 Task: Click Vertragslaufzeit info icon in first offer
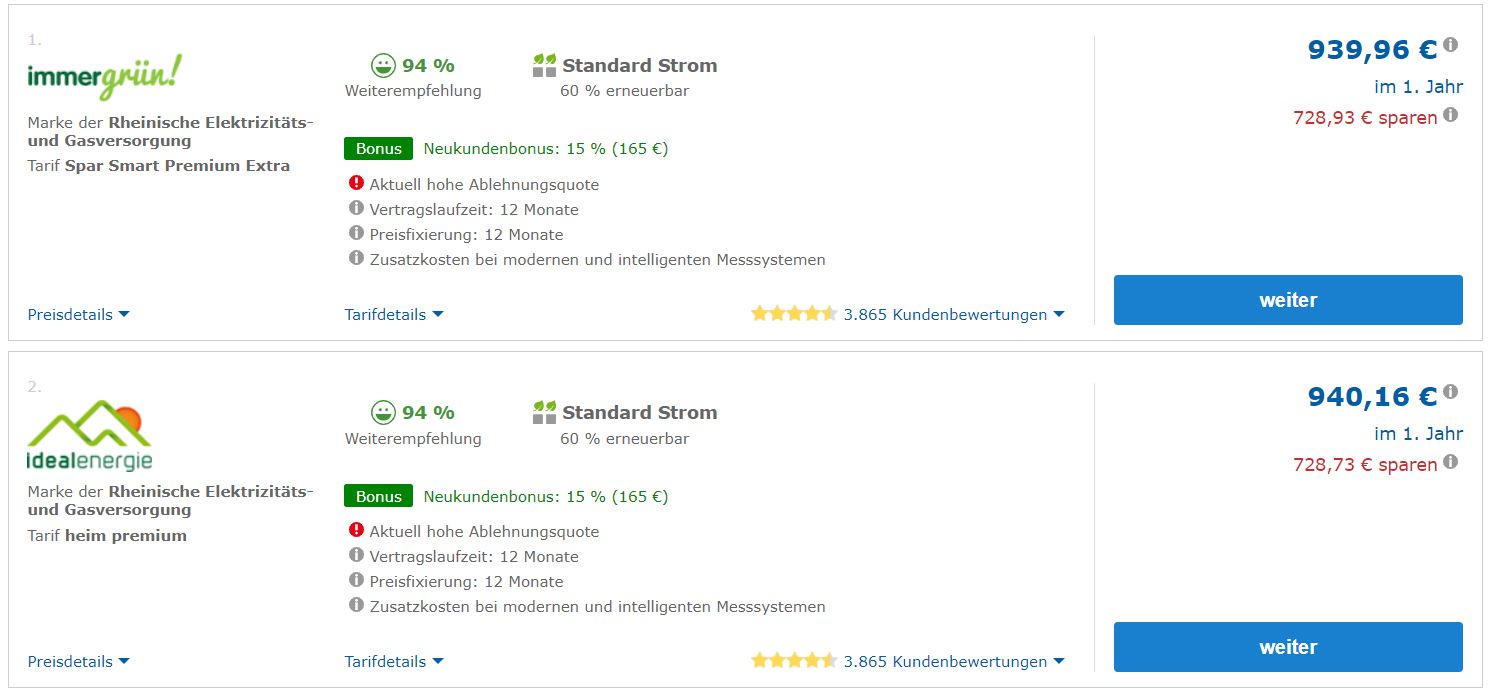[356, 208]
